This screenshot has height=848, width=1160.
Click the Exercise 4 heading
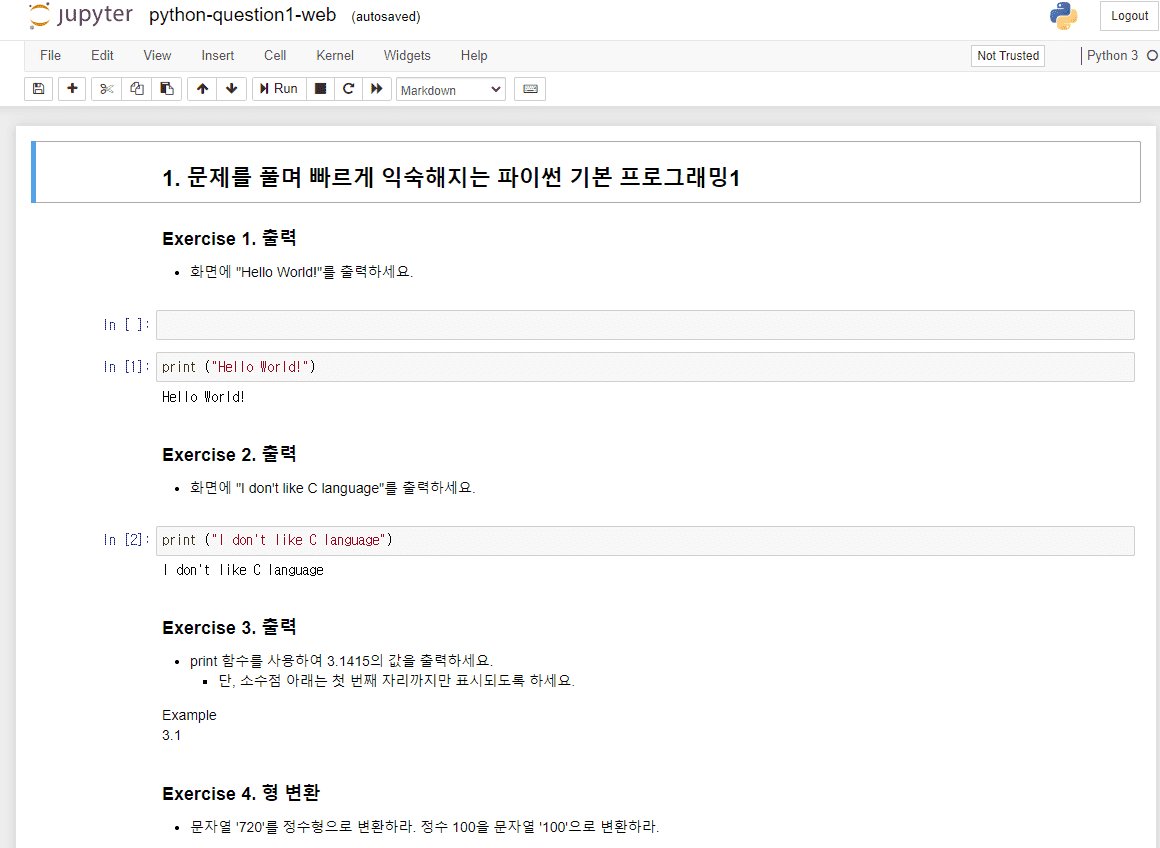(x=241, y=793)
